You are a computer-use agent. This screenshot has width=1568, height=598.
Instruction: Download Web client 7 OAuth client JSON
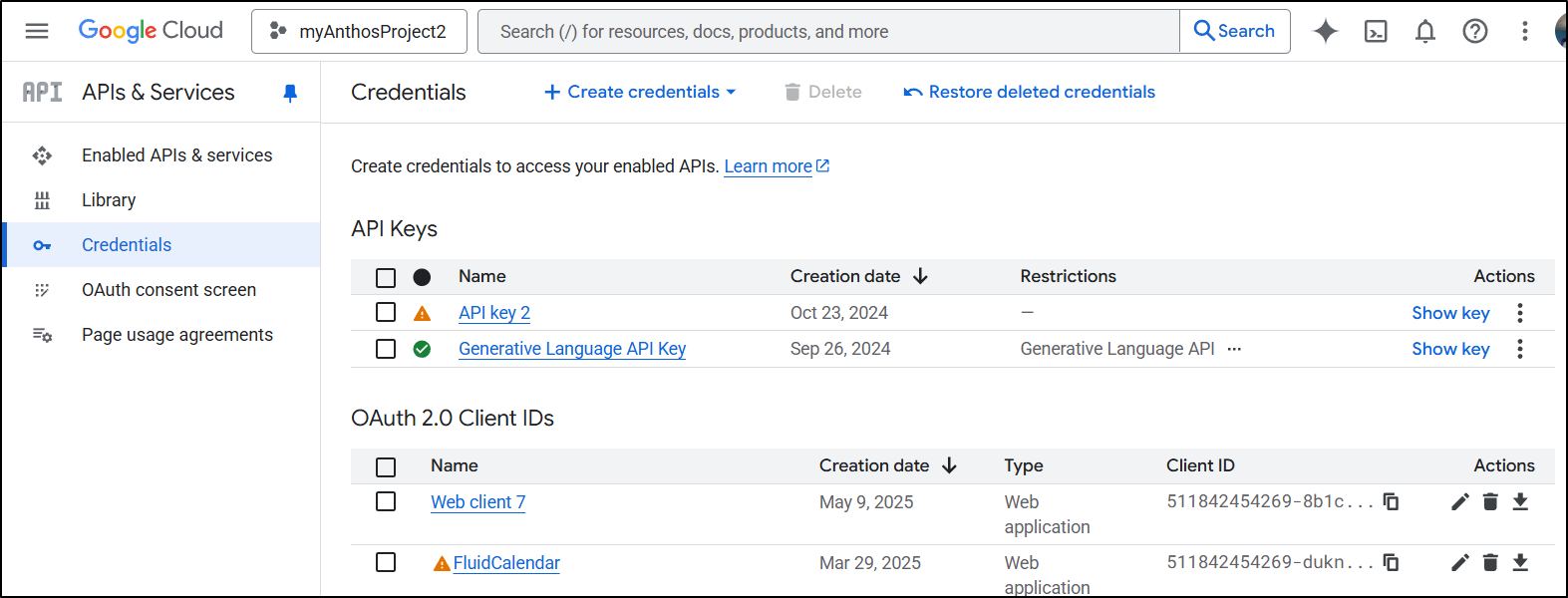pyautogui.click(x=1520, y=501)
